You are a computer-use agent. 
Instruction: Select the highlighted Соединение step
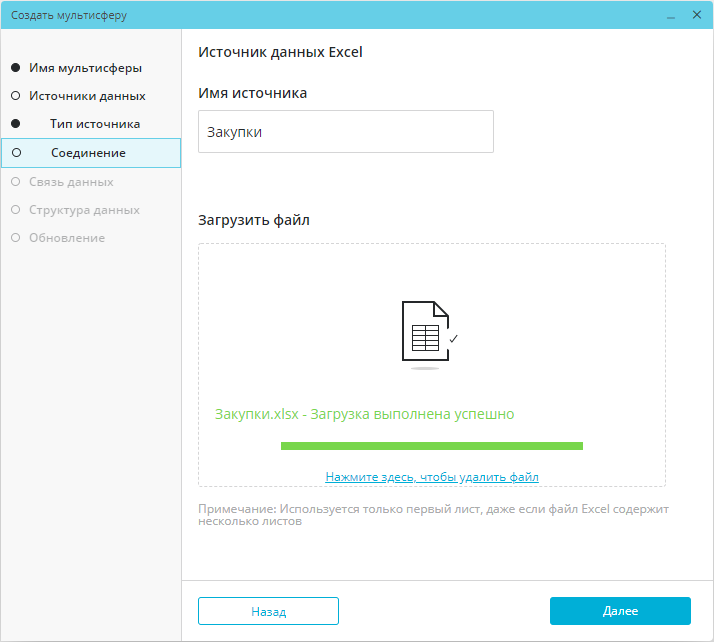pyautogui.click(x=88, y=153)
